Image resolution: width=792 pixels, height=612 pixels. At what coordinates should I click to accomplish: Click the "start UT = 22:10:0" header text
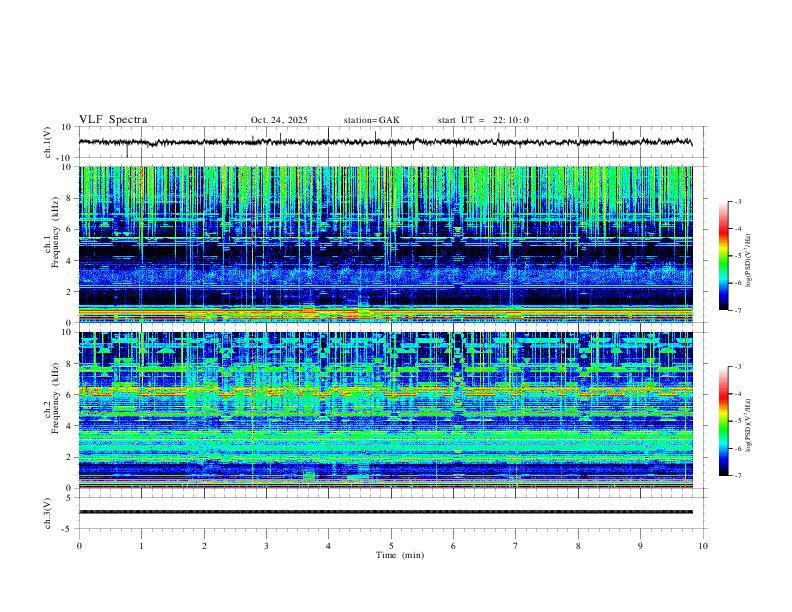(x=483, y=120)
